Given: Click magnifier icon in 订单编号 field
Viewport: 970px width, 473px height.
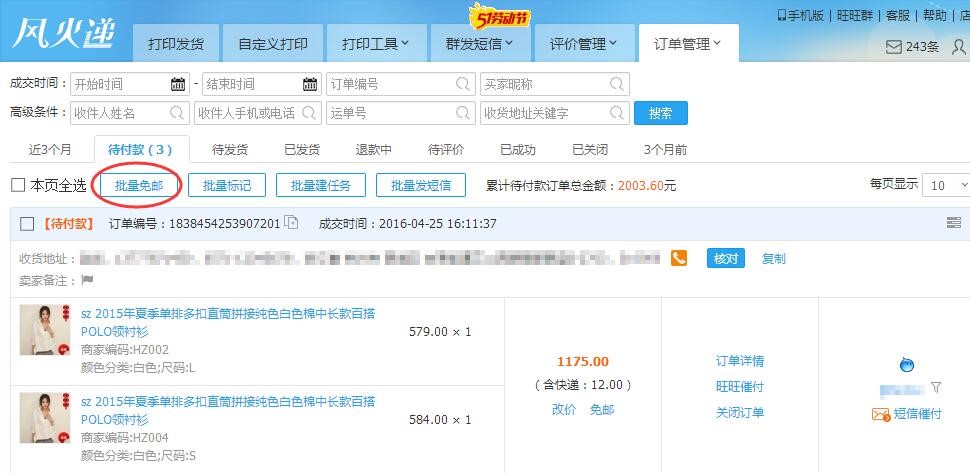Looking at the screenshot, I should pos(463,83).
